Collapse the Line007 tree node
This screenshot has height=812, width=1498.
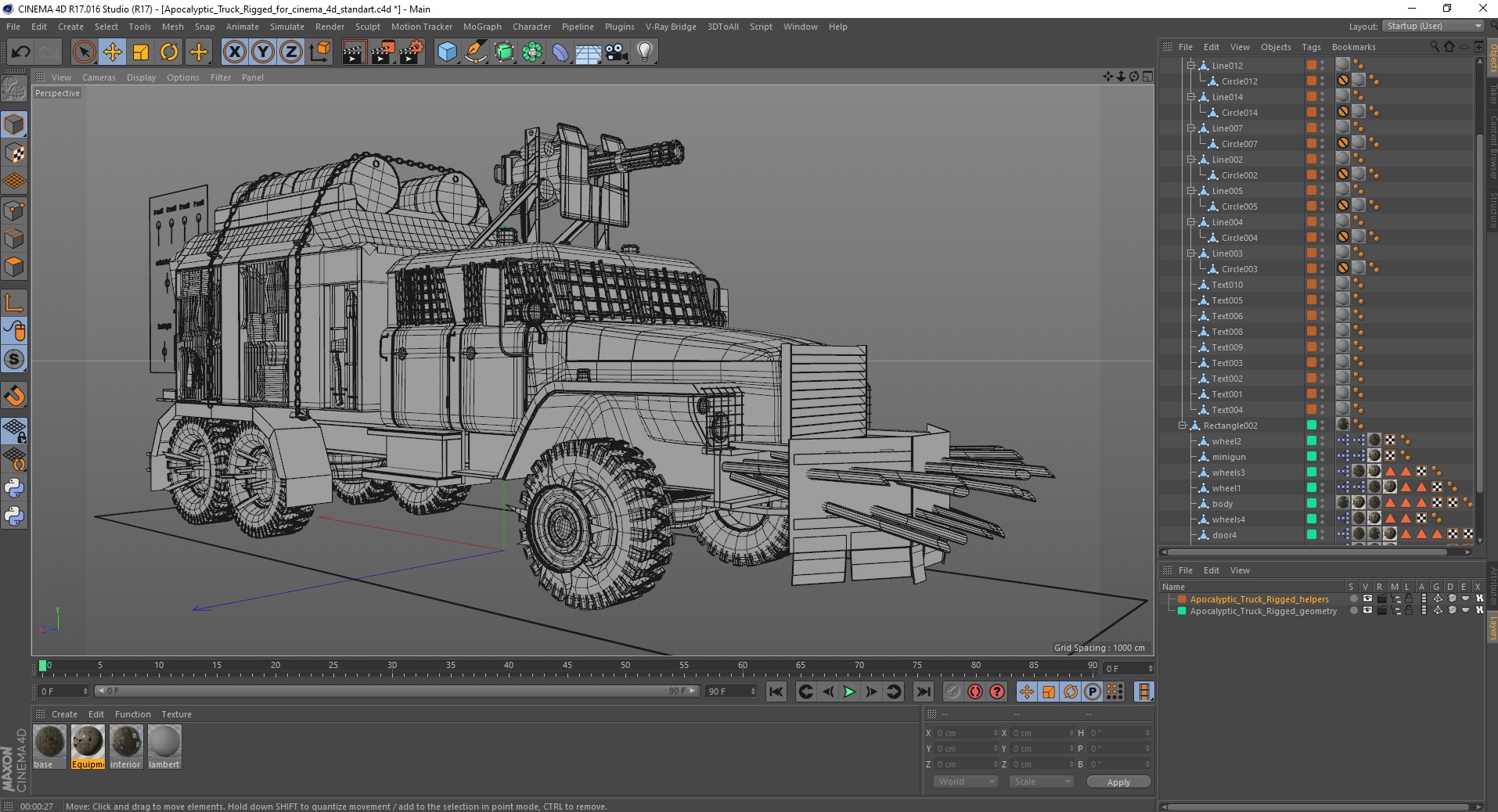1191,128
